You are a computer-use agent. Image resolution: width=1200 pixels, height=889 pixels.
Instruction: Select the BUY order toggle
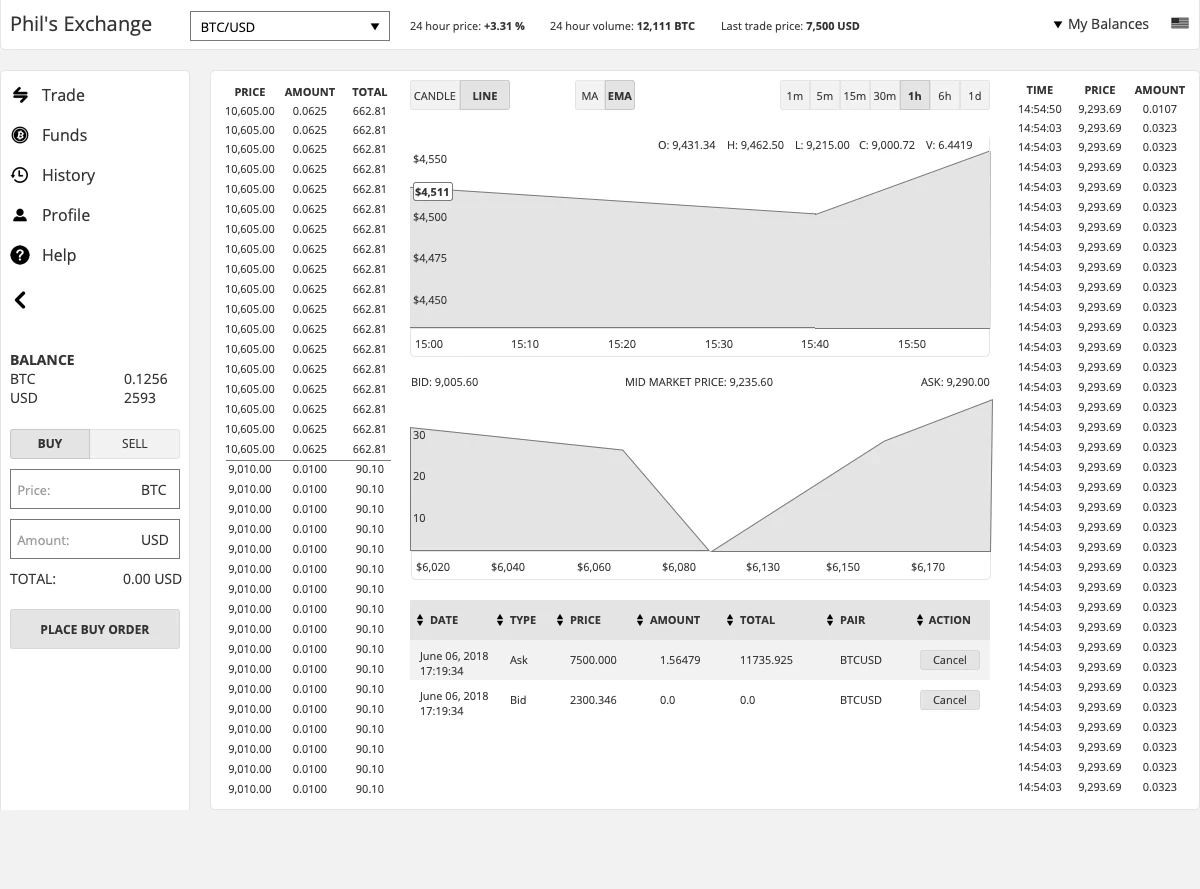coord(50,444)
